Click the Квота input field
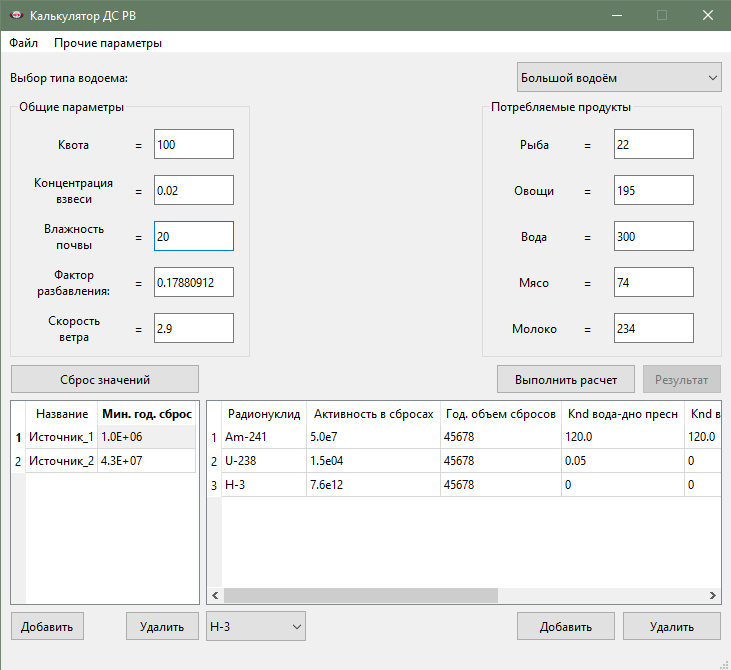 (194, 144)
